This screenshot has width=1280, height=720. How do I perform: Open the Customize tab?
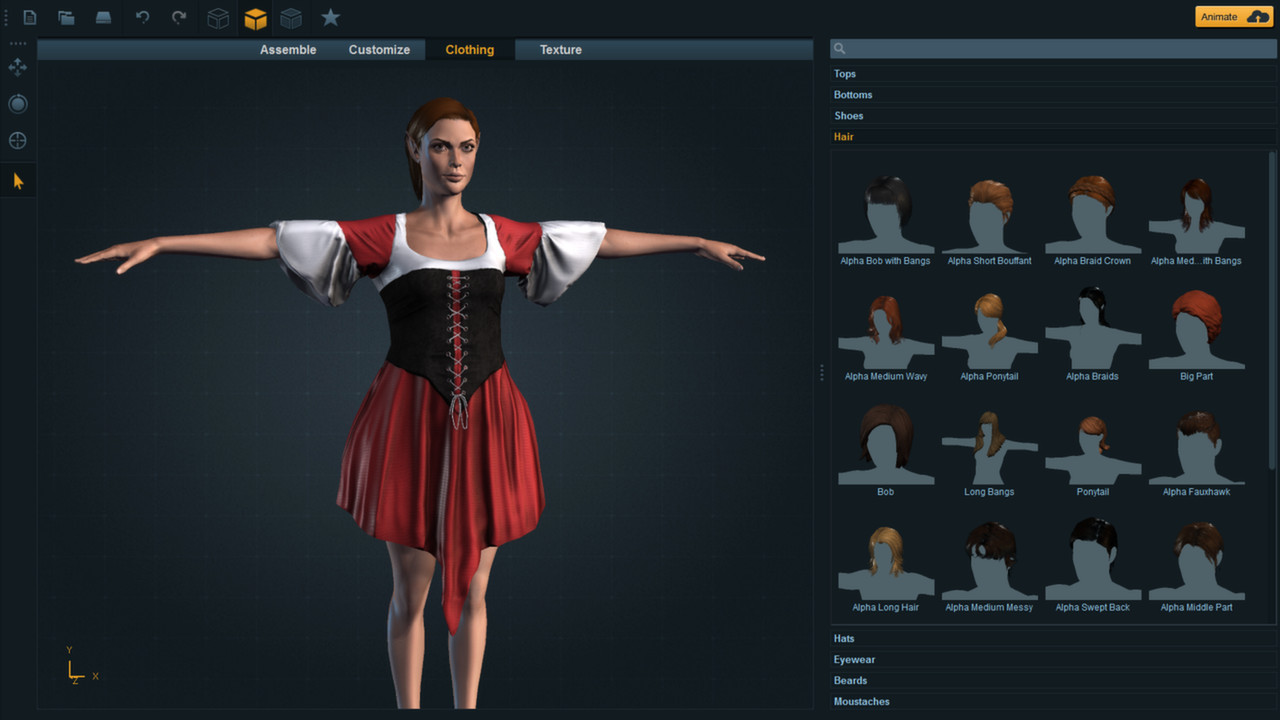click(x=379, y=49)
